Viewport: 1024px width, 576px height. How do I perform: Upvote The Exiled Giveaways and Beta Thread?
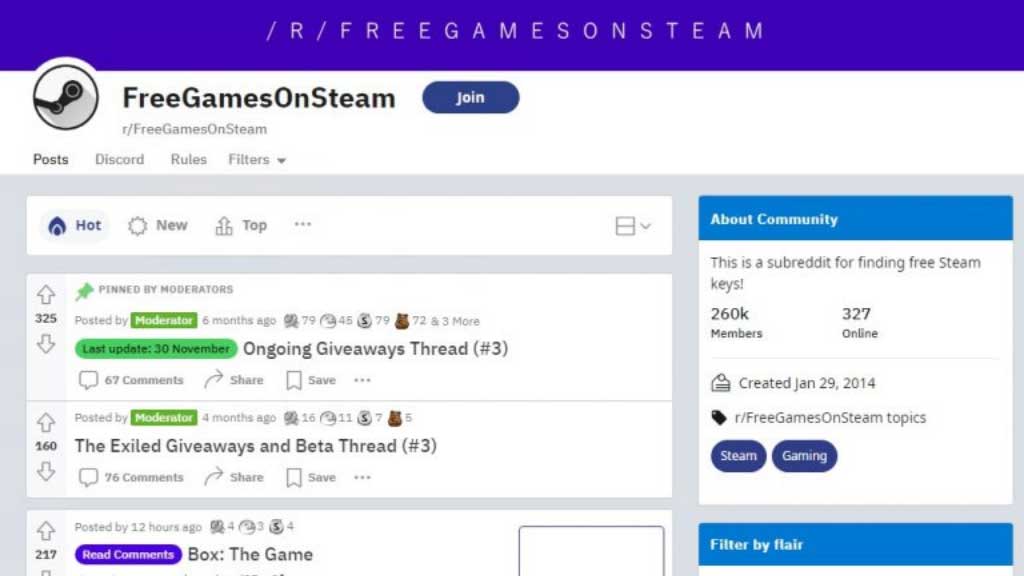[x=46, y=423]
